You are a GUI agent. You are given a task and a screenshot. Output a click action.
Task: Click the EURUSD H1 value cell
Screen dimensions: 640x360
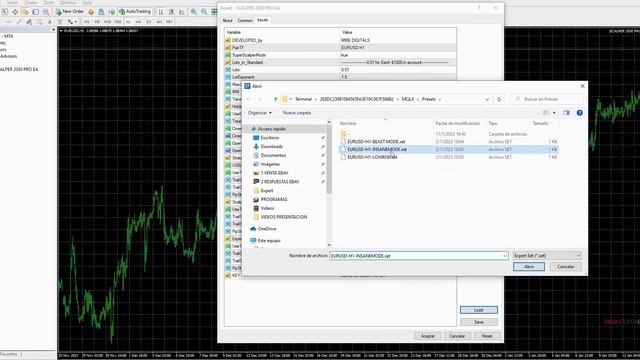[x=398, y=48]
